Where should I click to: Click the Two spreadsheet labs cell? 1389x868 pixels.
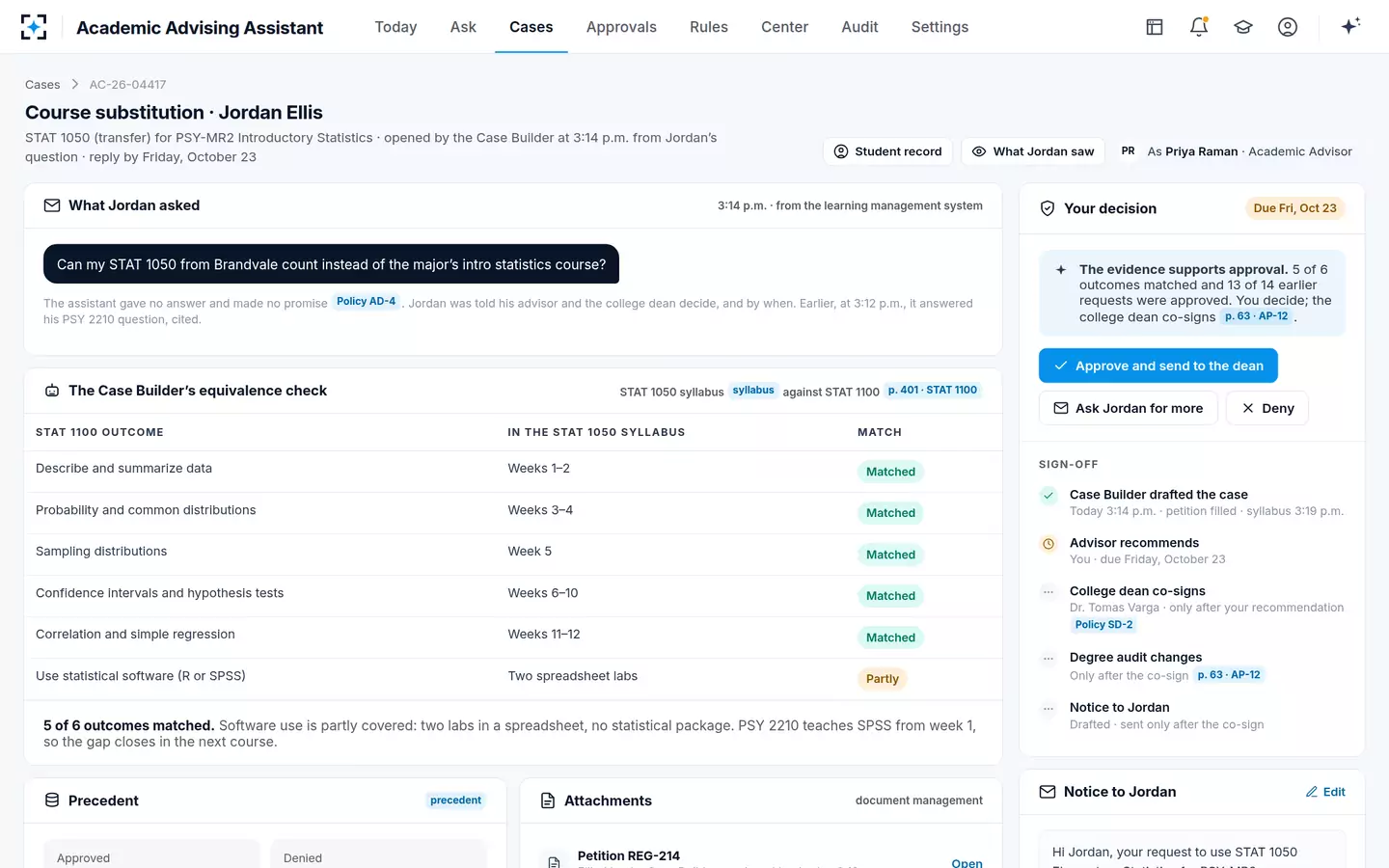572,676
